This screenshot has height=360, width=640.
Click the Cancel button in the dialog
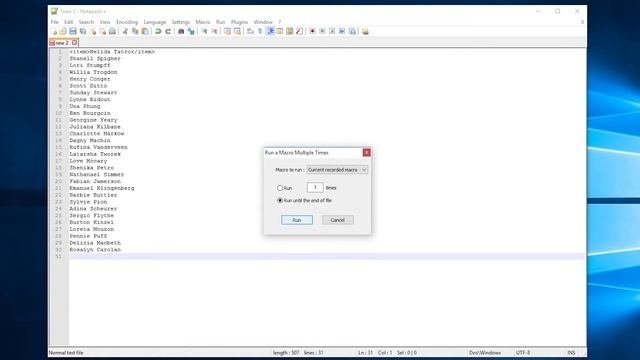point(338,220)
